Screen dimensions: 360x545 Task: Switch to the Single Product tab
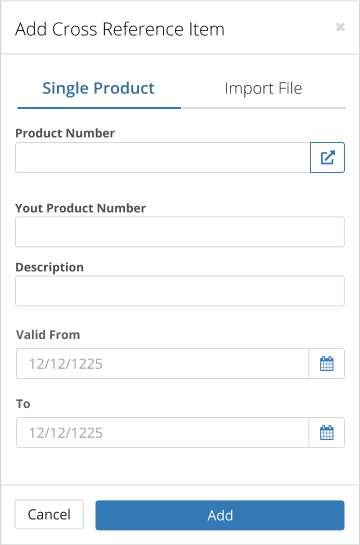point(99,88)
